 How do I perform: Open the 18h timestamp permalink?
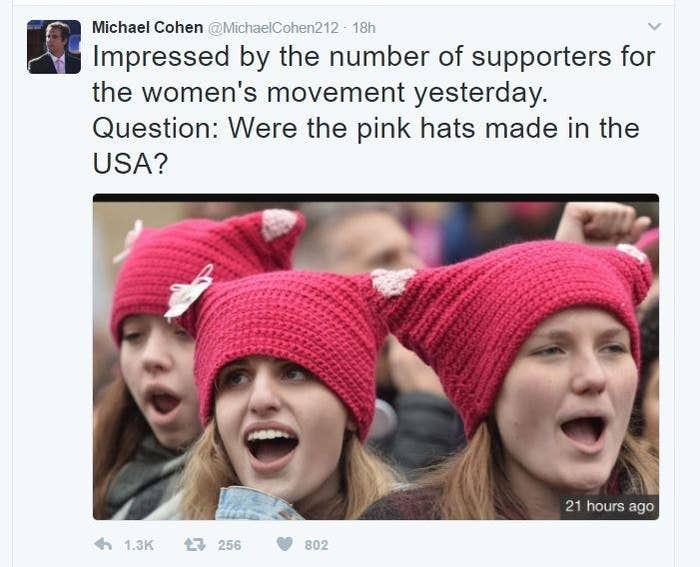point(364,28)
